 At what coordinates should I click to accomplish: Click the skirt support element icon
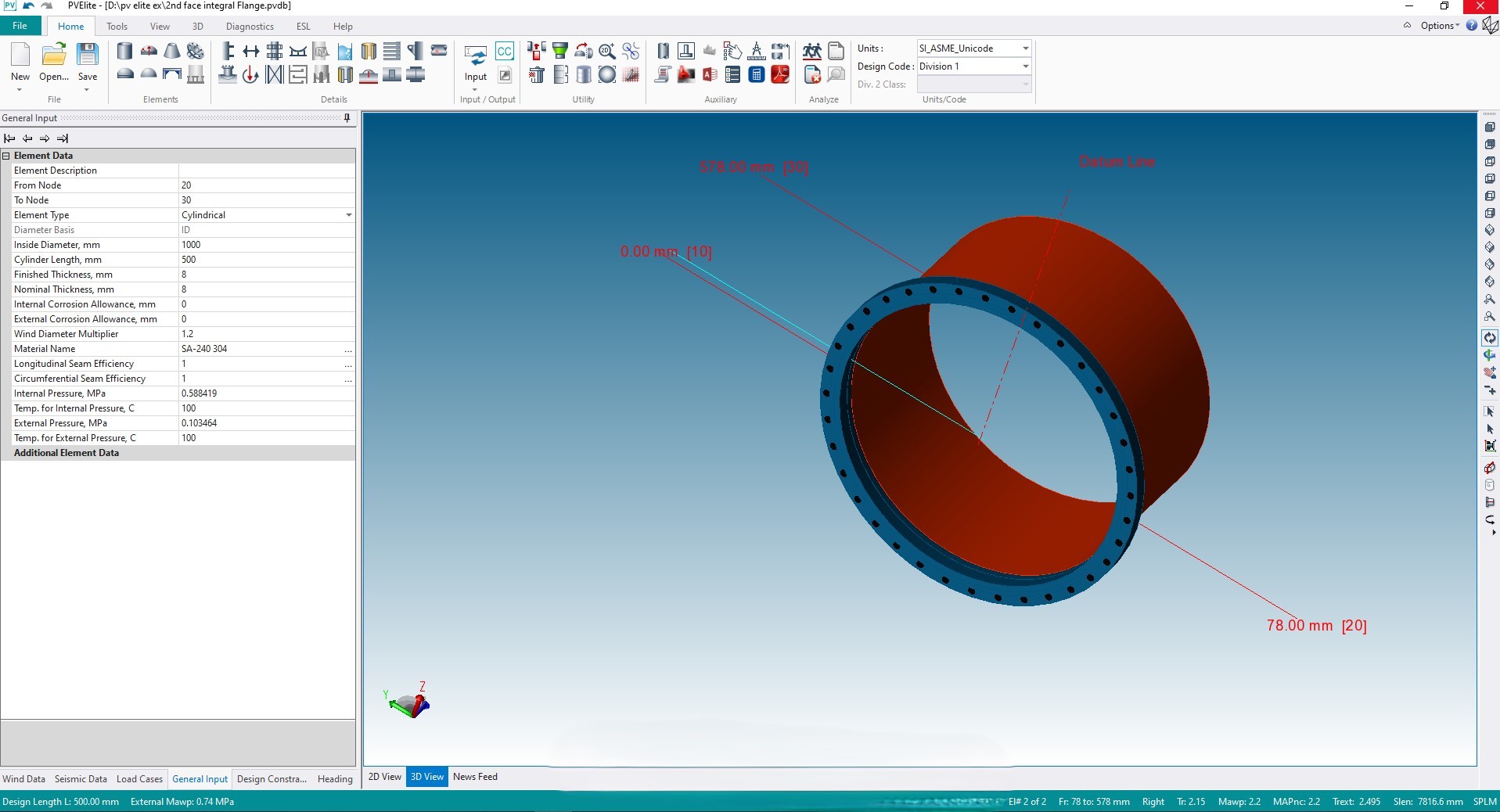[196, 75]
